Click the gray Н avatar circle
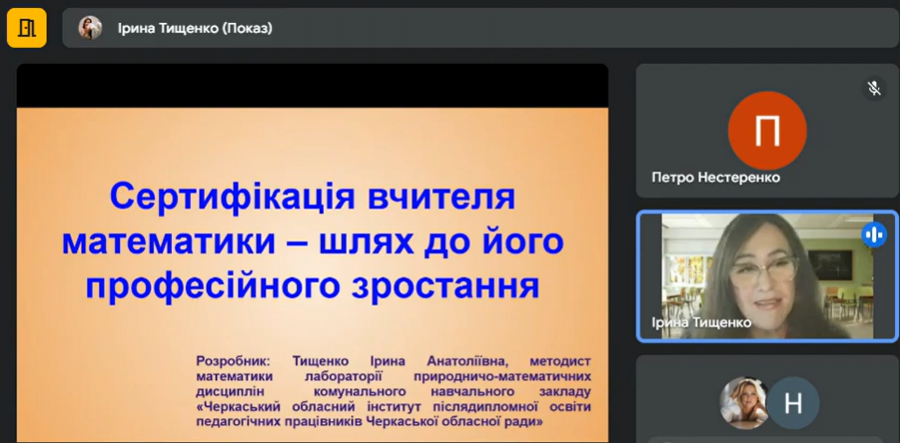Viewport: 900px width, 443px height. (793, 403)
